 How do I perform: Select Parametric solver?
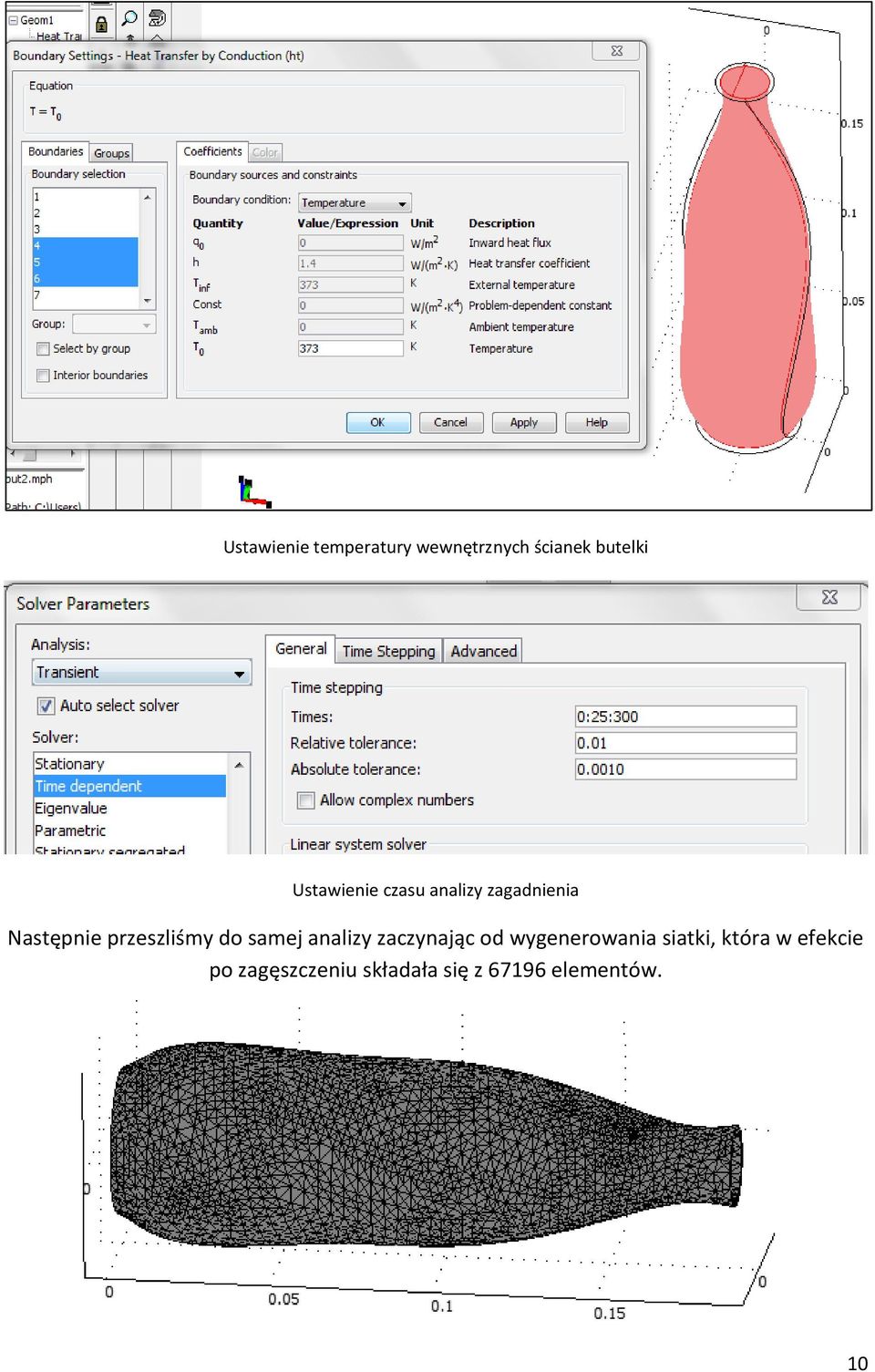pyautogui.click(x=129, y=830)
